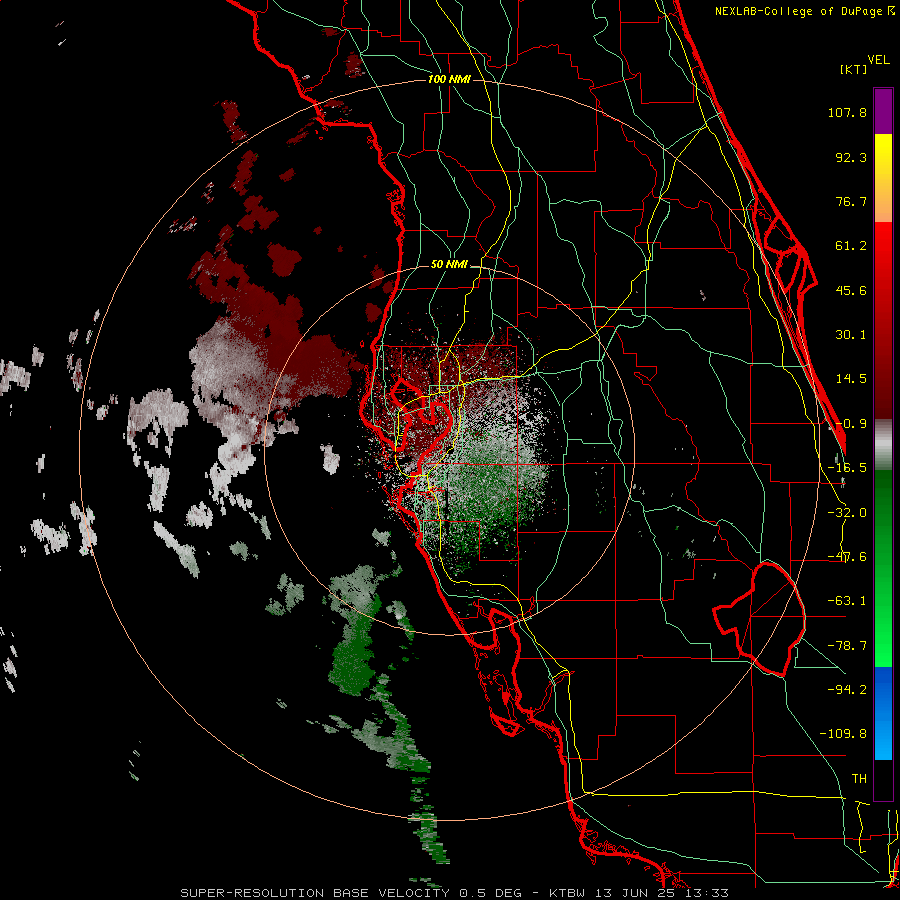Click the VEL legend title

click(x=878, y=60)
